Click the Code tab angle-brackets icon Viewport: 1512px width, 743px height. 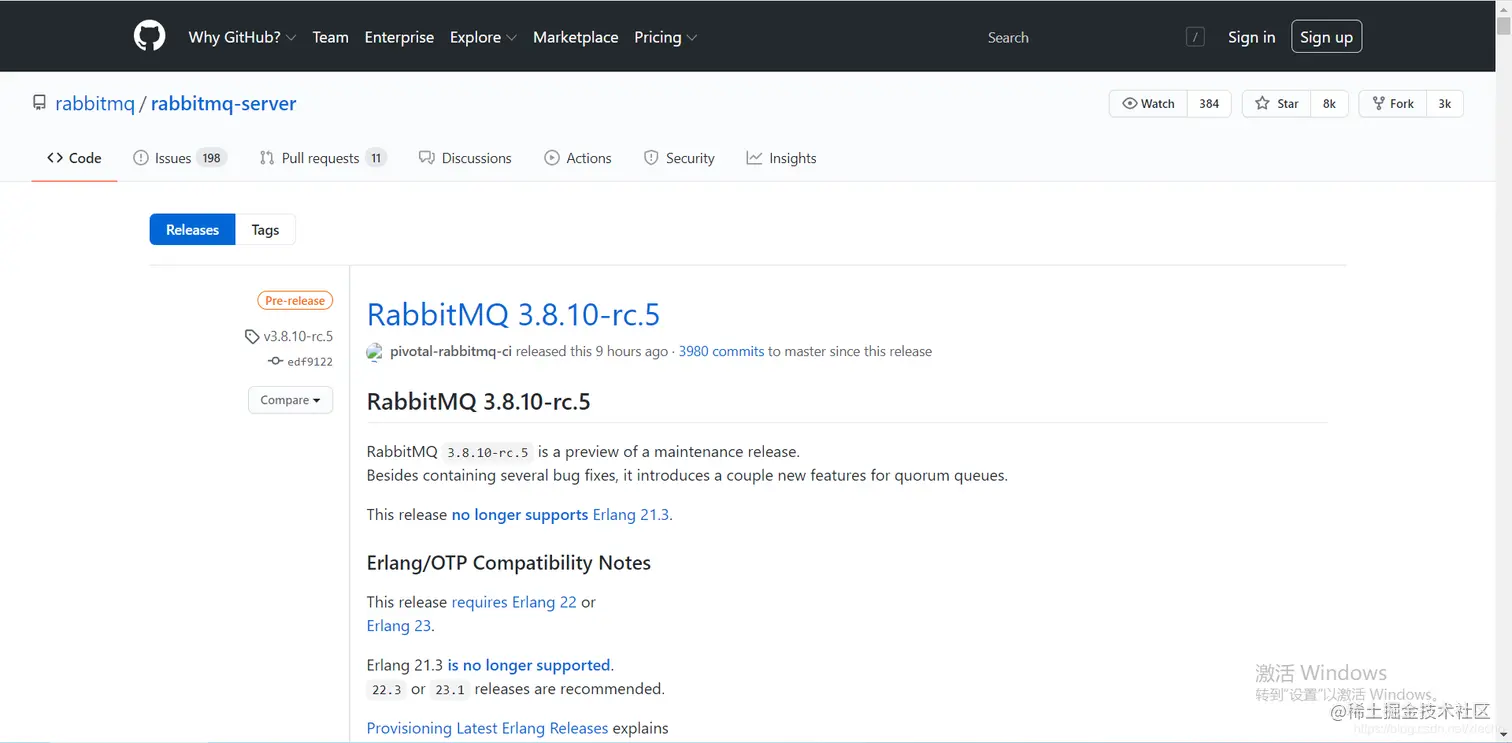(x=55, y=158)
